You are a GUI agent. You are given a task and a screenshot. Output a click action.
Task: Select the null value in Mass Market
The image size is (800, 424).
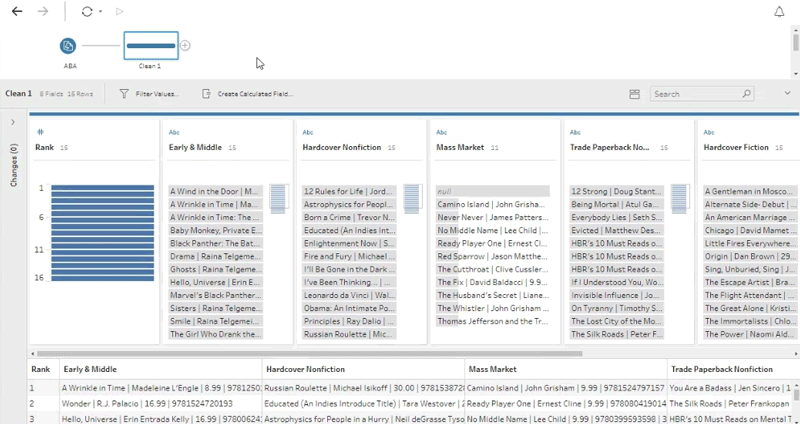click(492, 191)
